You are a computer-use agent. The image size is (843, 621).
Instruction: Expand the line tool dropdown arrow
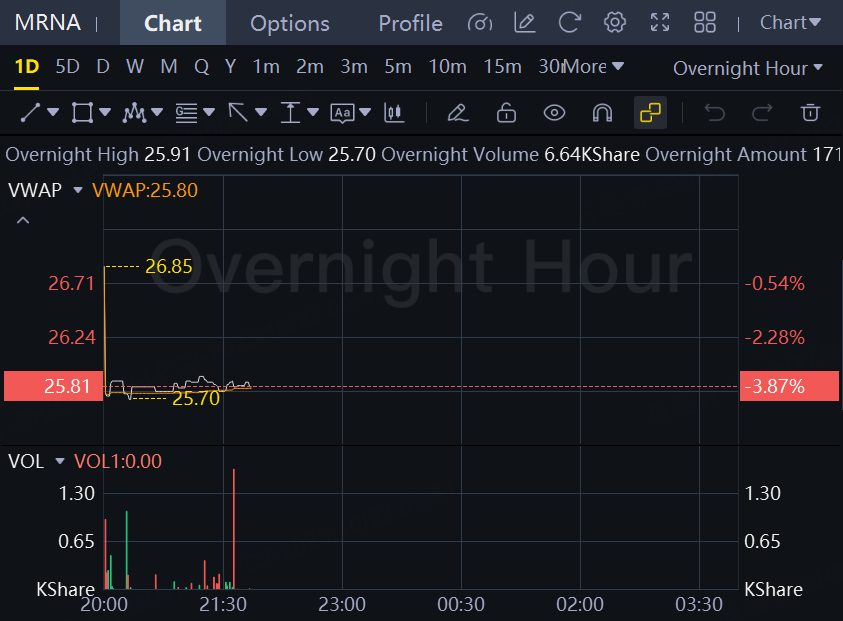pos(53,112)
